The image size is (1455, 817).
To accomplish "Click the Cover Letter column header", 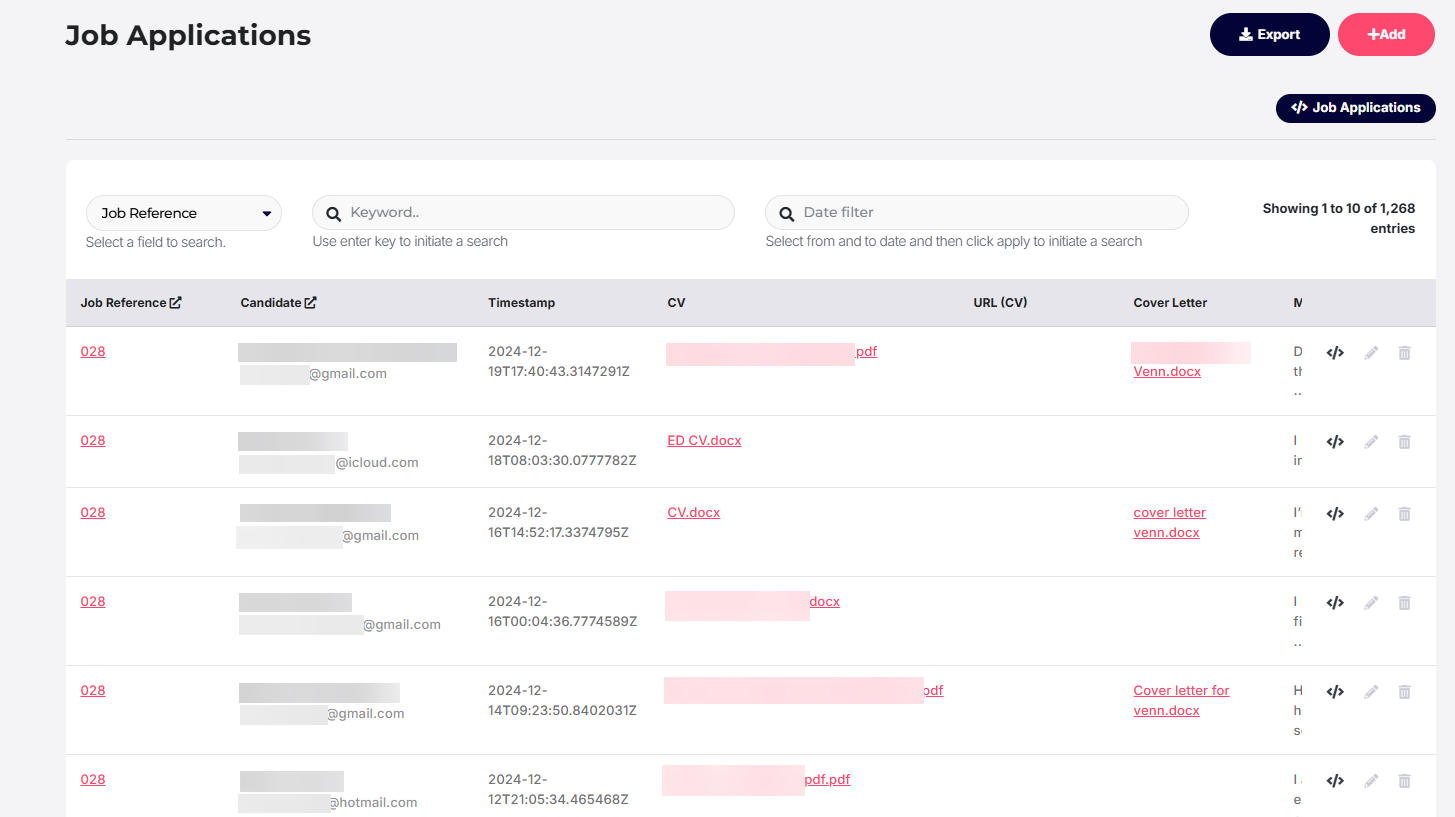I will click(x=1170, y=303).
